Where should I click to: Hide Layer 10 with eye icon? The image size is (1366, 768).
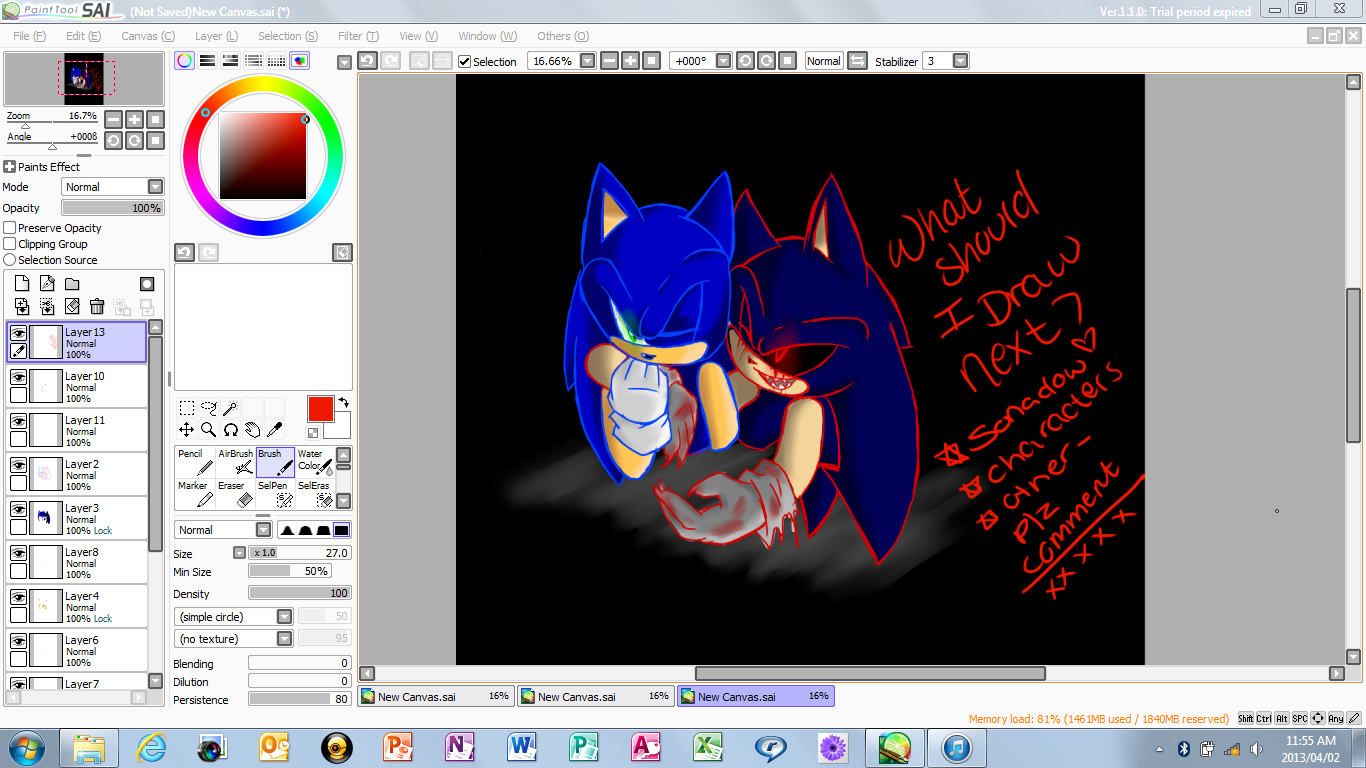tap(18, 377)
